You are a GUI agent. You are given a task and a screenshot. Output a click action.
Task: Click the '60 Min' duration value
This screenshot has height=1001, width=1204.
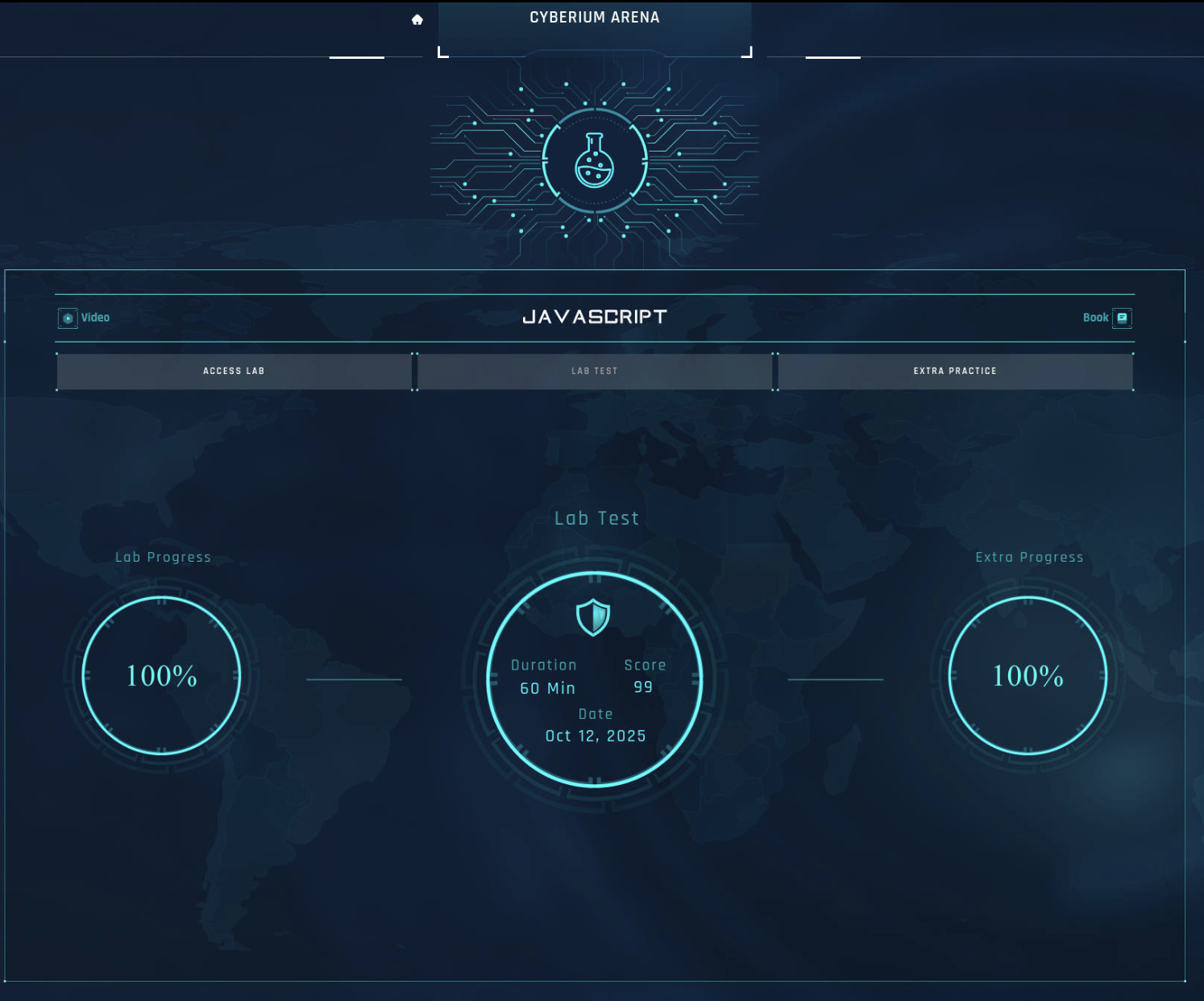coord(548,688)
